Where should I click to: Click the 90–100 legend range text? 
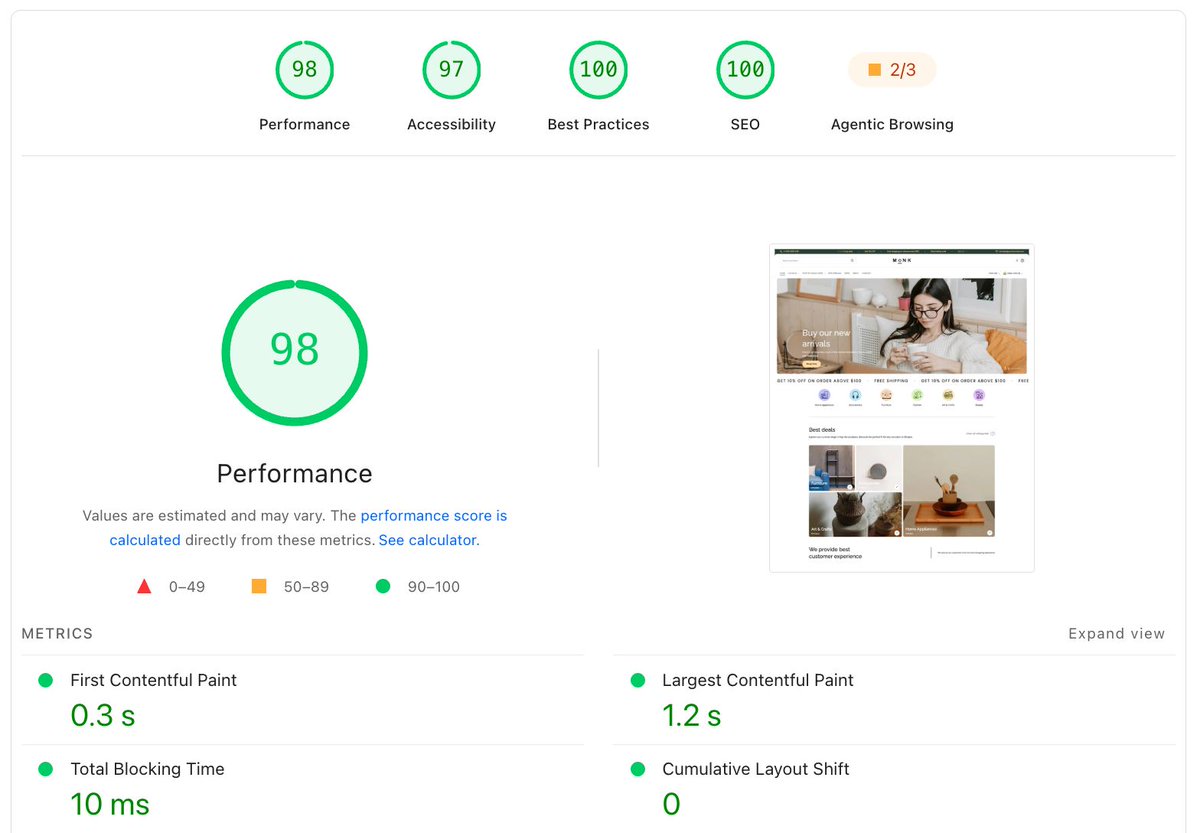[434, 587]
